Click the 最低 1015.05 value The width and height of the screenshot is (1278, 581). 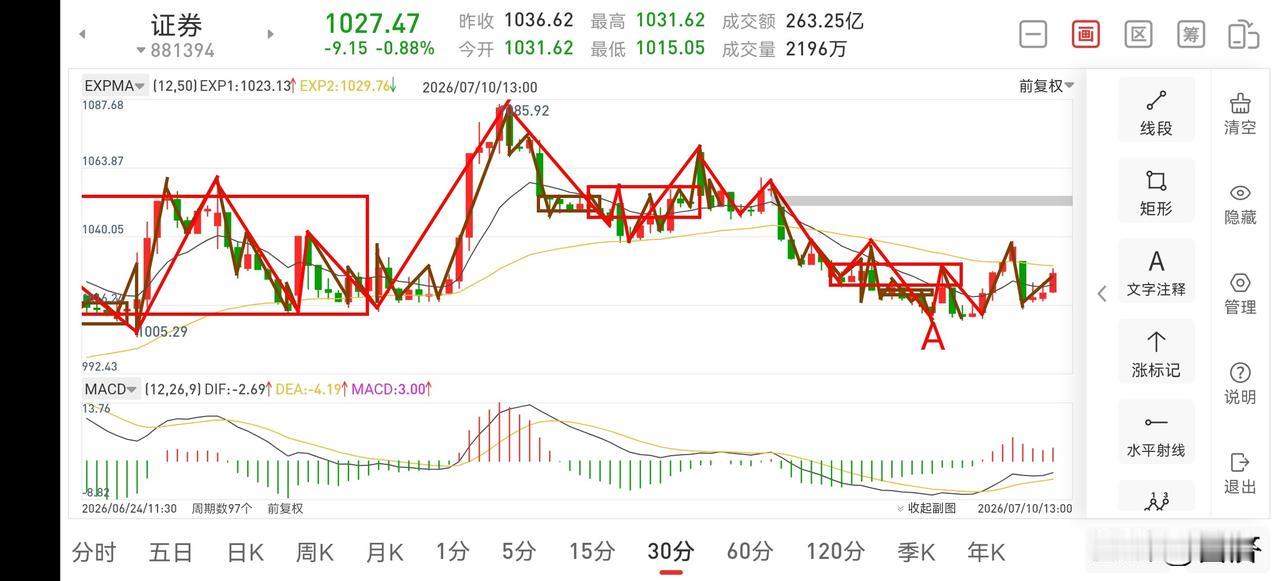[648, 48]
